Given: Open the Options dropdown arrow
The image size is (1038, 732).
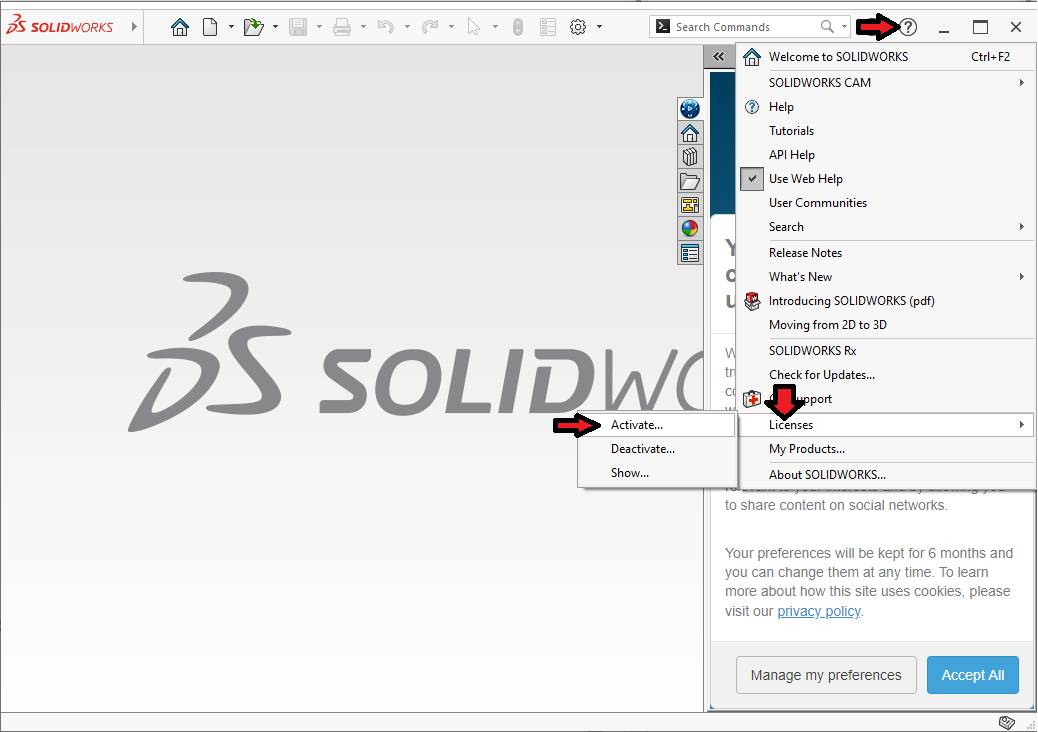Looking at the screenshot, I should (x=600, y=27).
